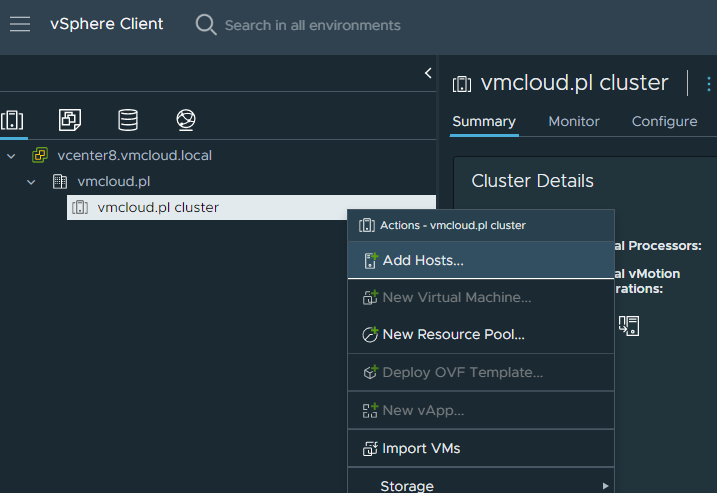Open the Configure tab

point(664,121)
